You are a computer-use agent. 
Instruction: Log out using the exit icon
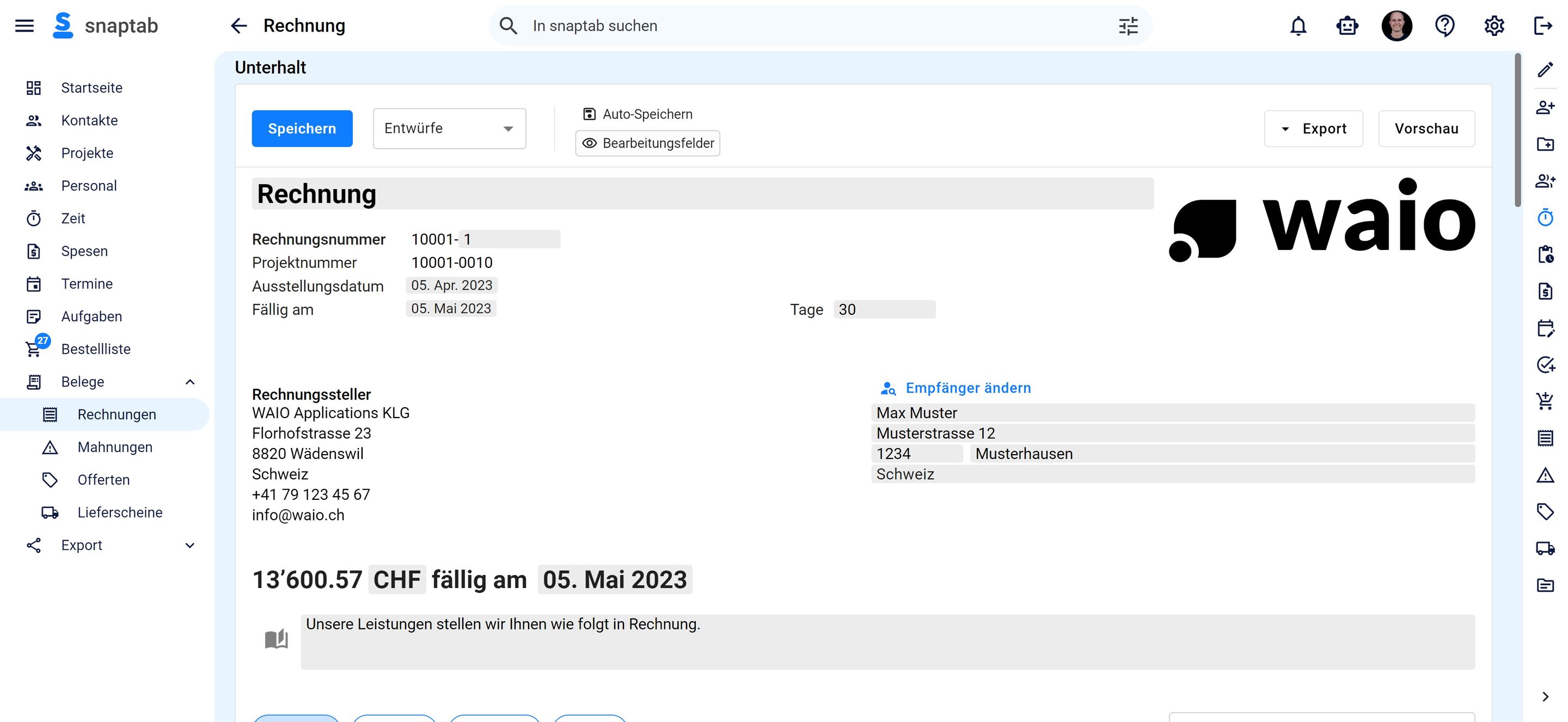[1543, 26]
